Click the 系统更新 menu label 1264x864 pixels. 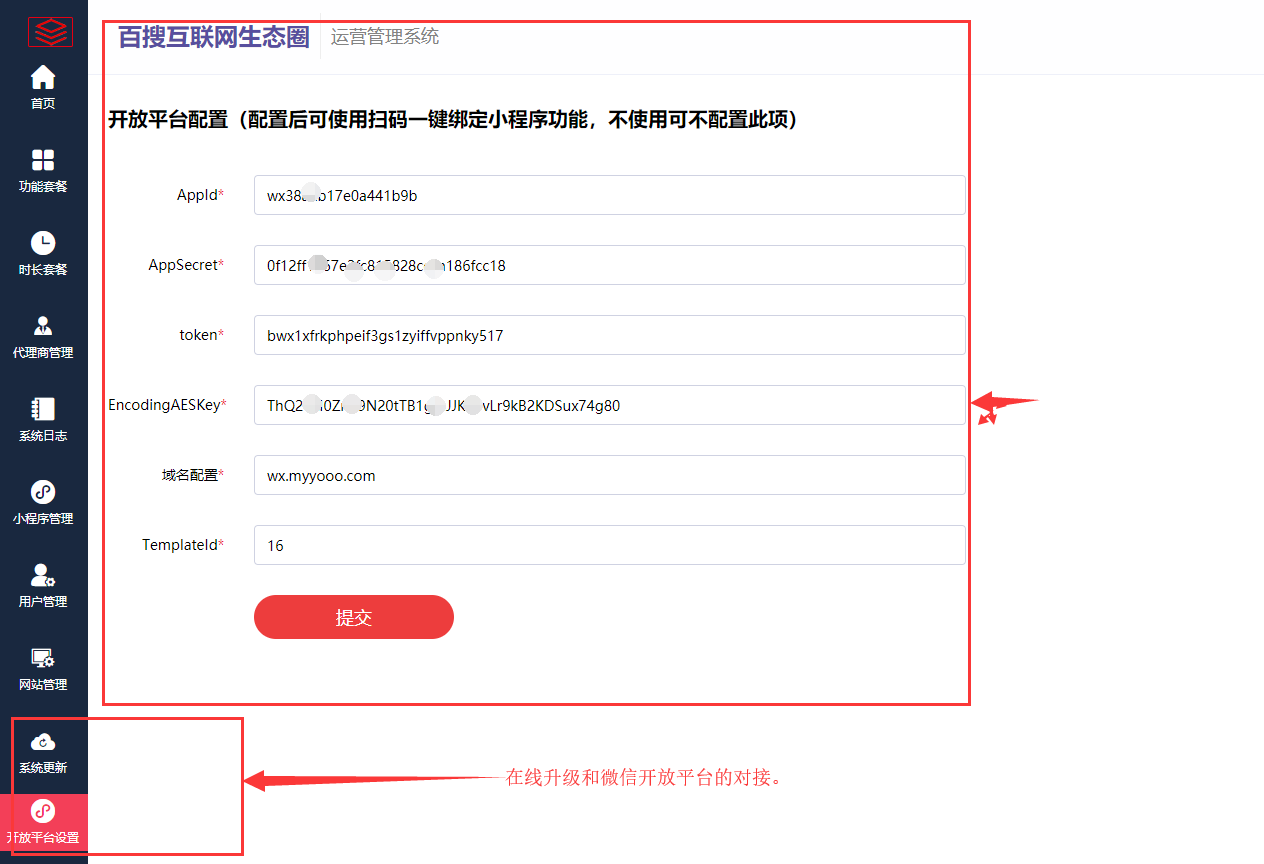click(x=43, y=768)
